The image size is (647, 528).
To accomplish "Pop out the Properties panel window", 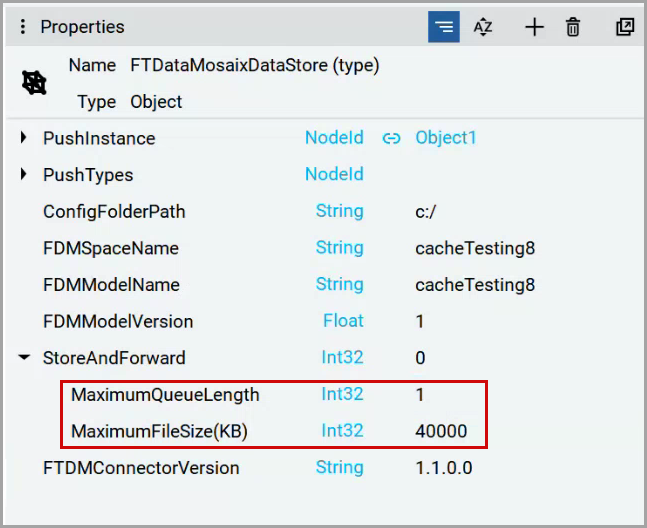I will coord(625,27).
